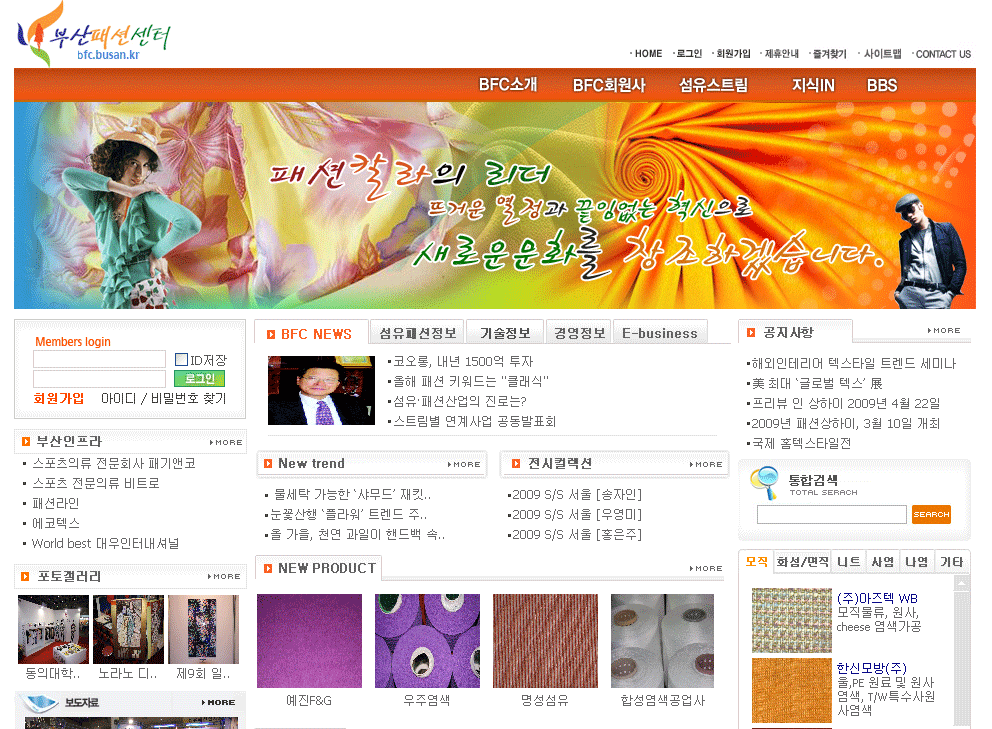Expand MORE next to New trend
Viewport: 992px width, 729px height.
[466, 464]
